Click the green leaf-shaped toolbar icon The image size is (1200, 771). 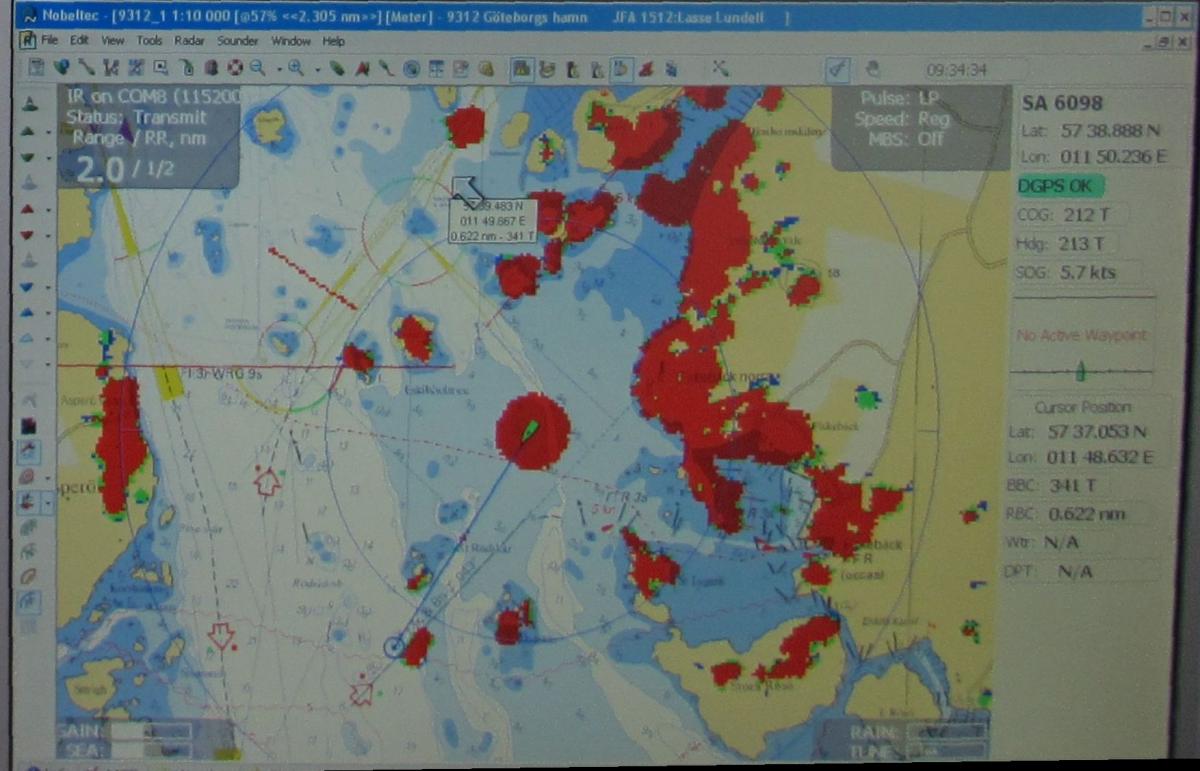[337, 68]
